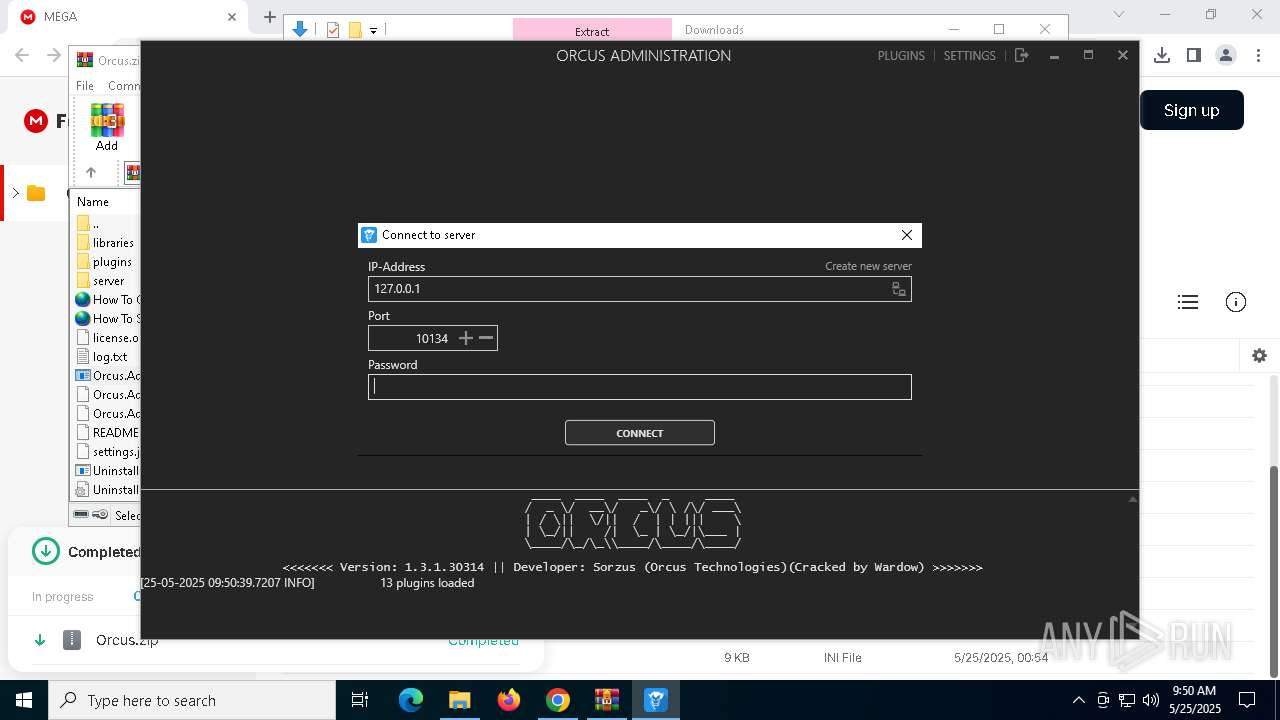Image resolution: width=1280 pixels, height=720 pixels.
Task: Increase the port with the plus button
Action: coord(465,338)
